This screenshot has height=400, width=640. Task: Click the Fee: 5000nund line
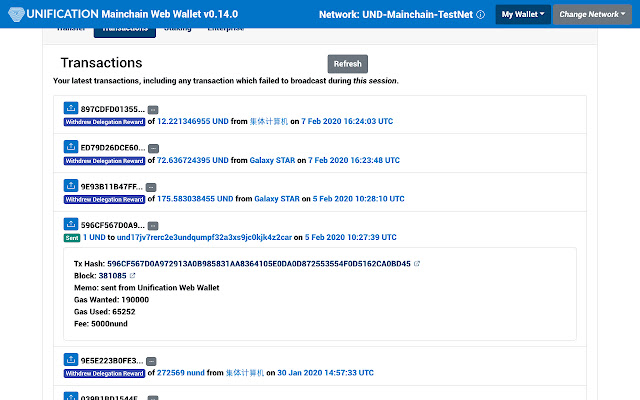(x=101, y=324)
